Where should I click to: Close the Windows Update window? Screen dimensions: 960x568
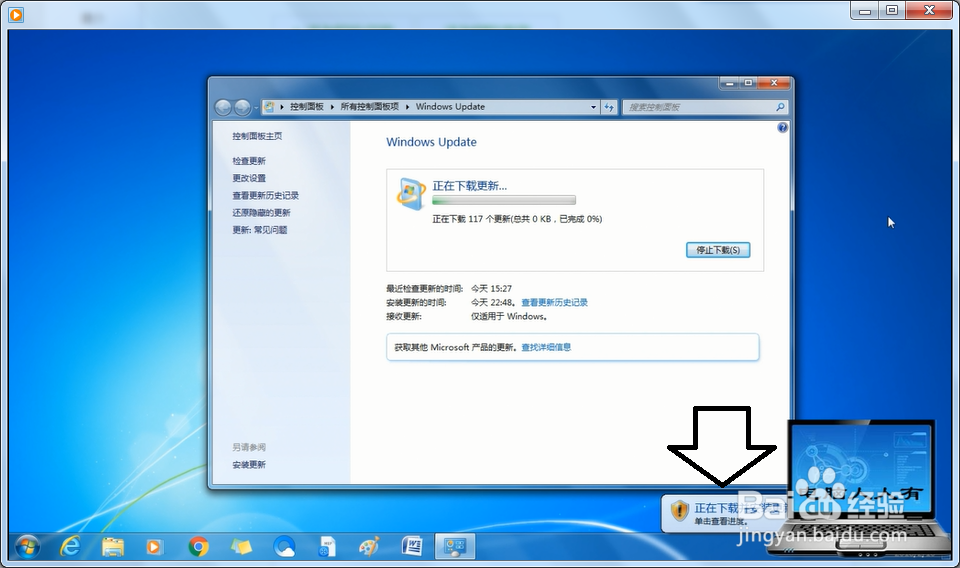(774, 83)
